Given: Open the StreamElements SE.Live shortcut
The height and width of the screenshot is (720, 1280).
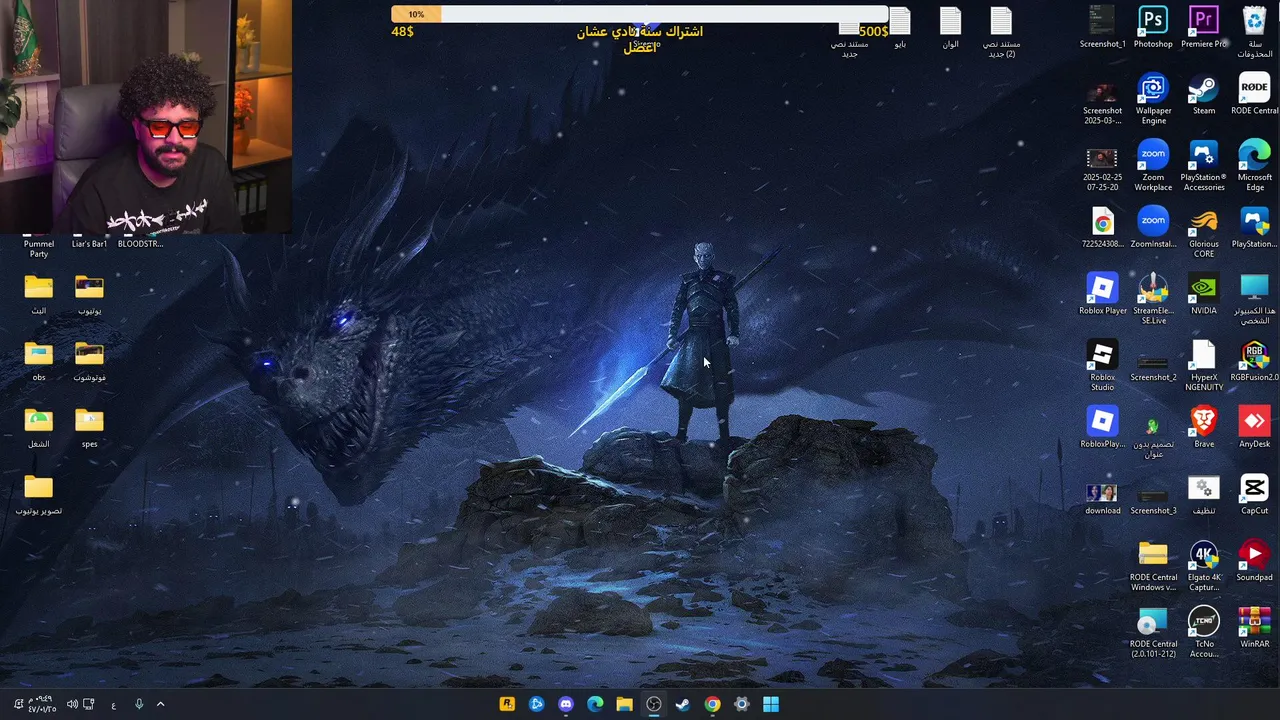Looking at the screenshot, I should pyautogui.click(x=1153, y=298).
